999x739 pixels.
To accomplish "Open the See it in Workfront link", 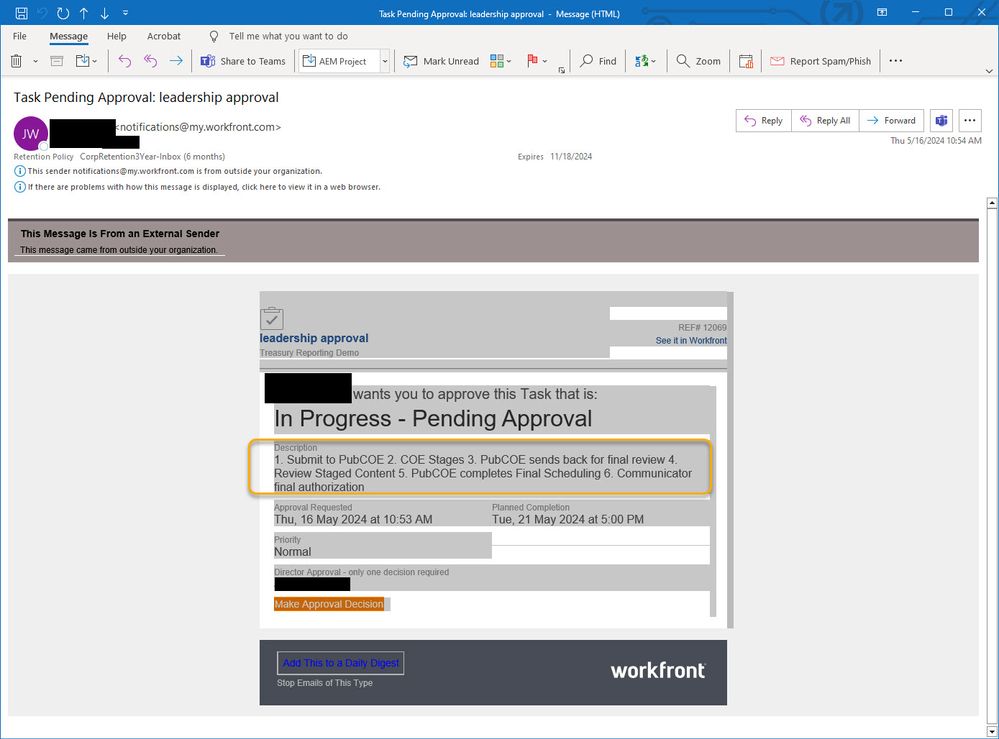I will click(x=690, y=341).
